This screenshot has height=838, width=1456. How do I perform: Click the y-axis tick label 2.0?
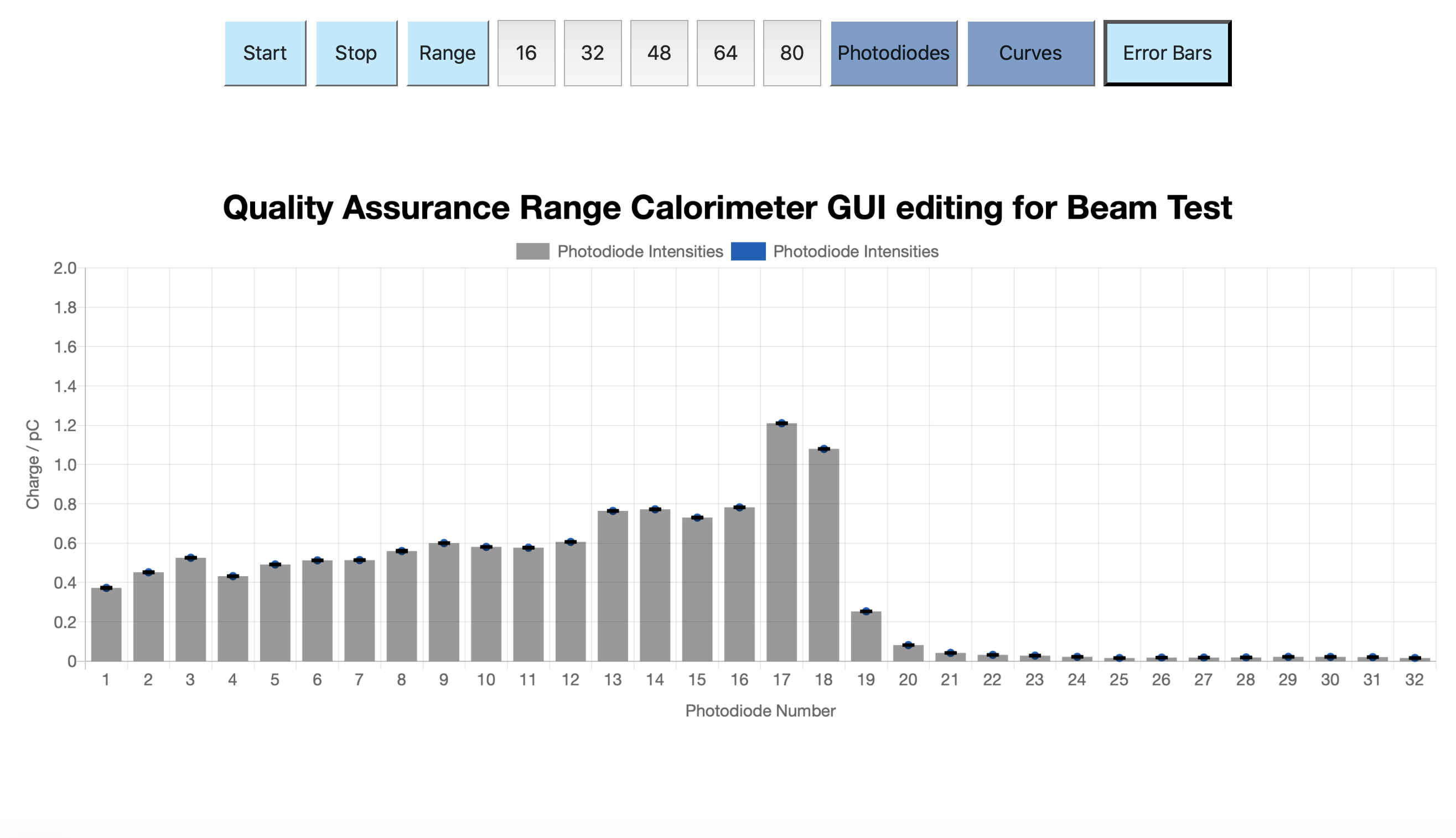(65, 268)
